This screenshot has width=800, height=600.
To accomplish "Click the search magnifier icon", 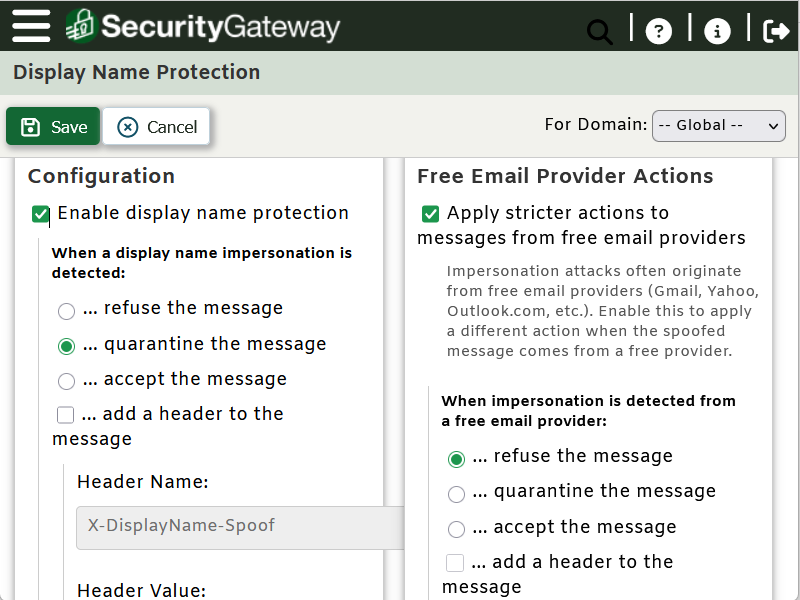I will pyautogui.click(x=599, y=31).
